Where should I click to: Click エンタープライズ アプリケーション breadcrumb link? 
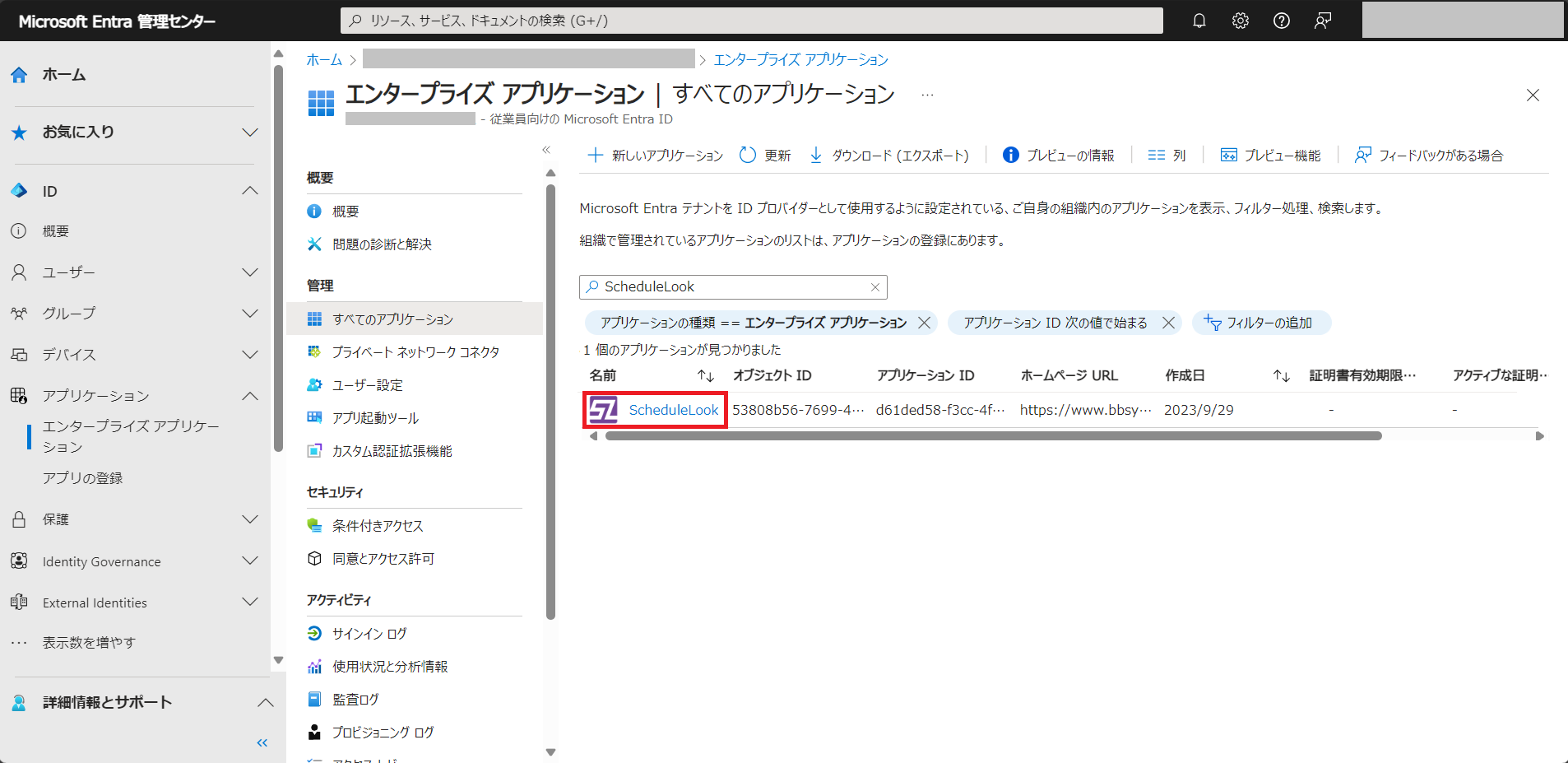(800, 60)
